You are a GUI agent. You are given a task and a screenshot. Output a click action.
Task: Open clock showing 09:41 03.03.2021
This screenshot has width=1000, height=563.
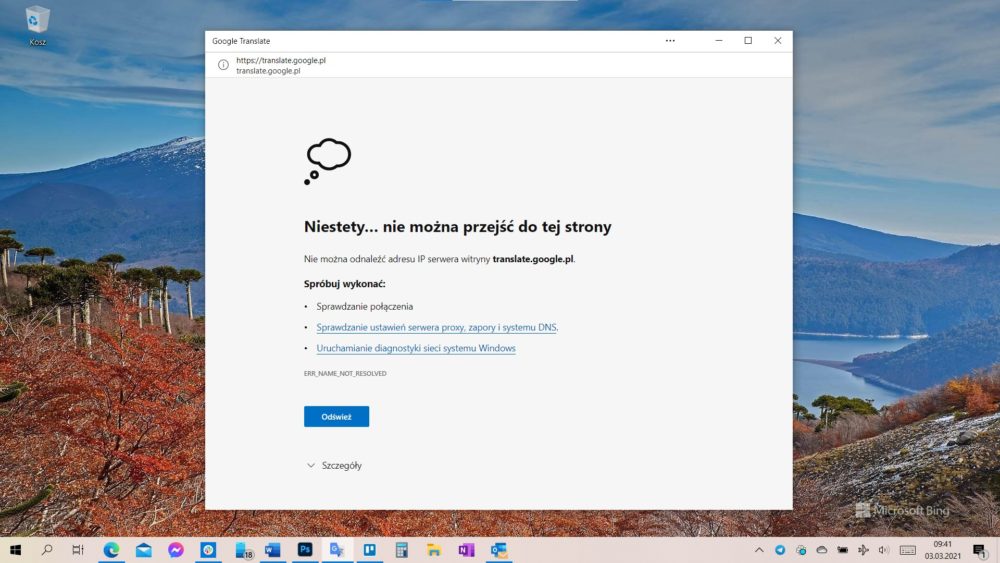[x=943, y=550]
